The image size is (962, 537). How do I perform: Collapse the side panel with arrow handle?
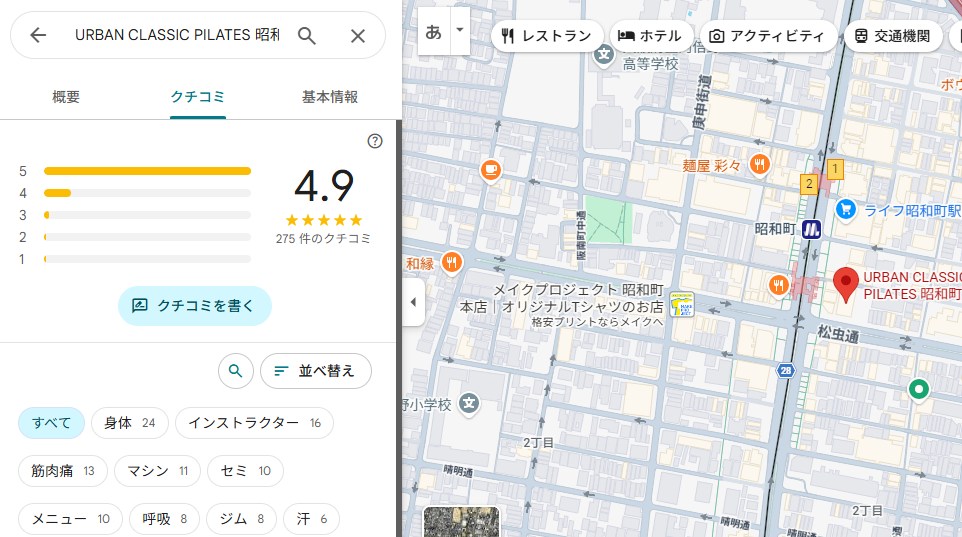point(413,302)
